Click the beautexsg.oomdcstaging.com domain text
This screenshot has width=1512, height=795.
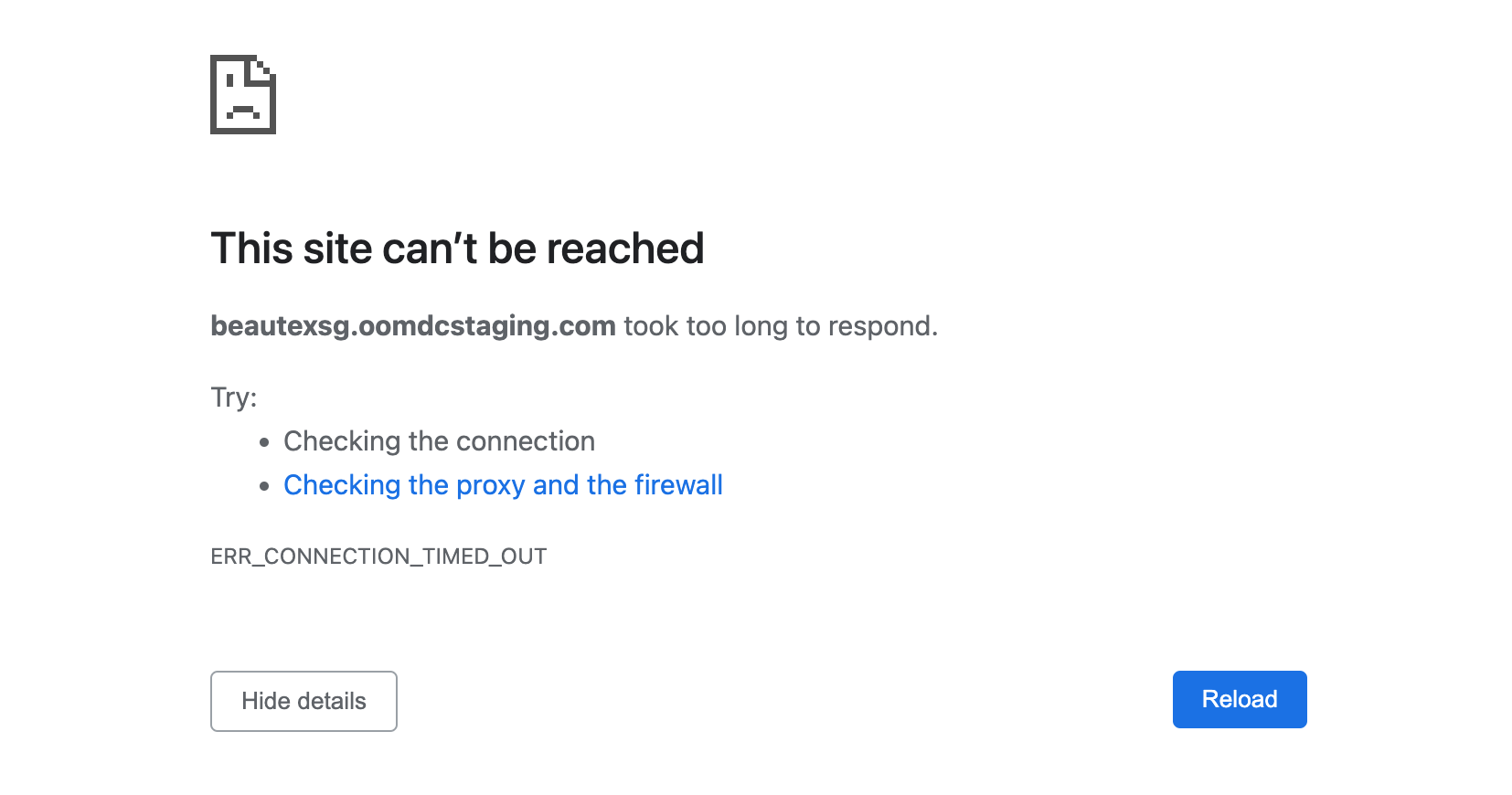[412, 325]
